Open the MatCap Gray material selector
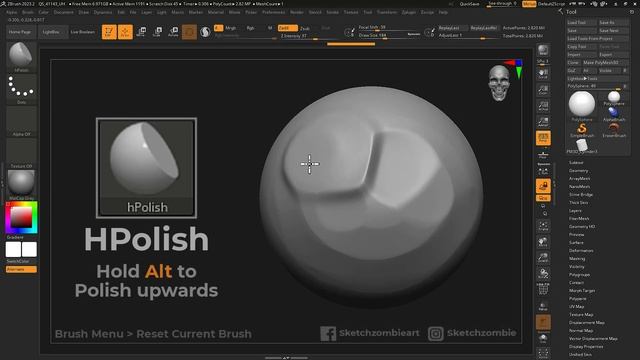Image resolution: width=640 pixels, height=360 pixels. coord(21,185)
